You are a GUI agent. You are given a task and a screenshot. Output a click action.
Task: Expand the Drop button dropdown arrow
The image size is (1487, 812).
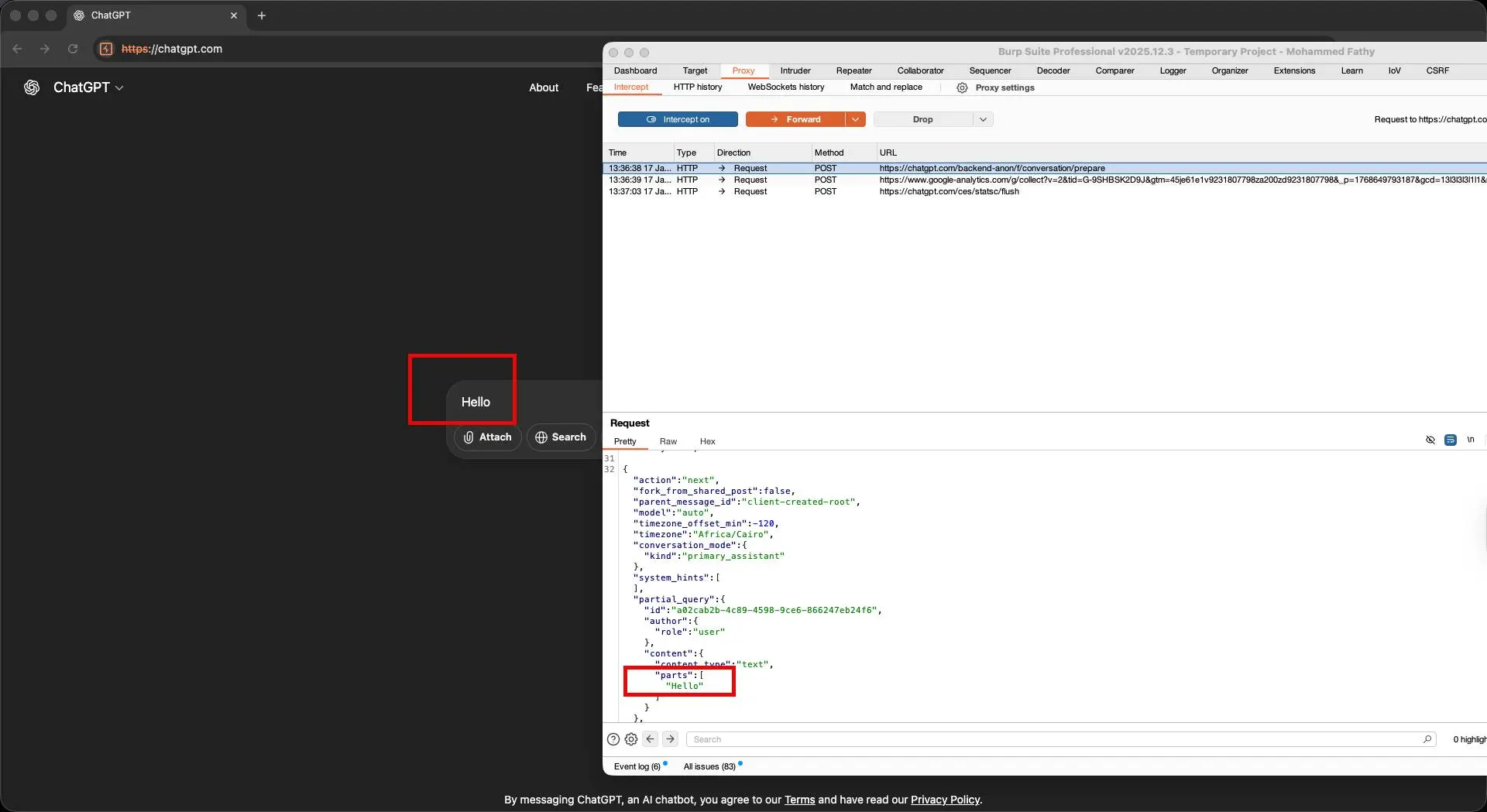click(x=983, y=119)
